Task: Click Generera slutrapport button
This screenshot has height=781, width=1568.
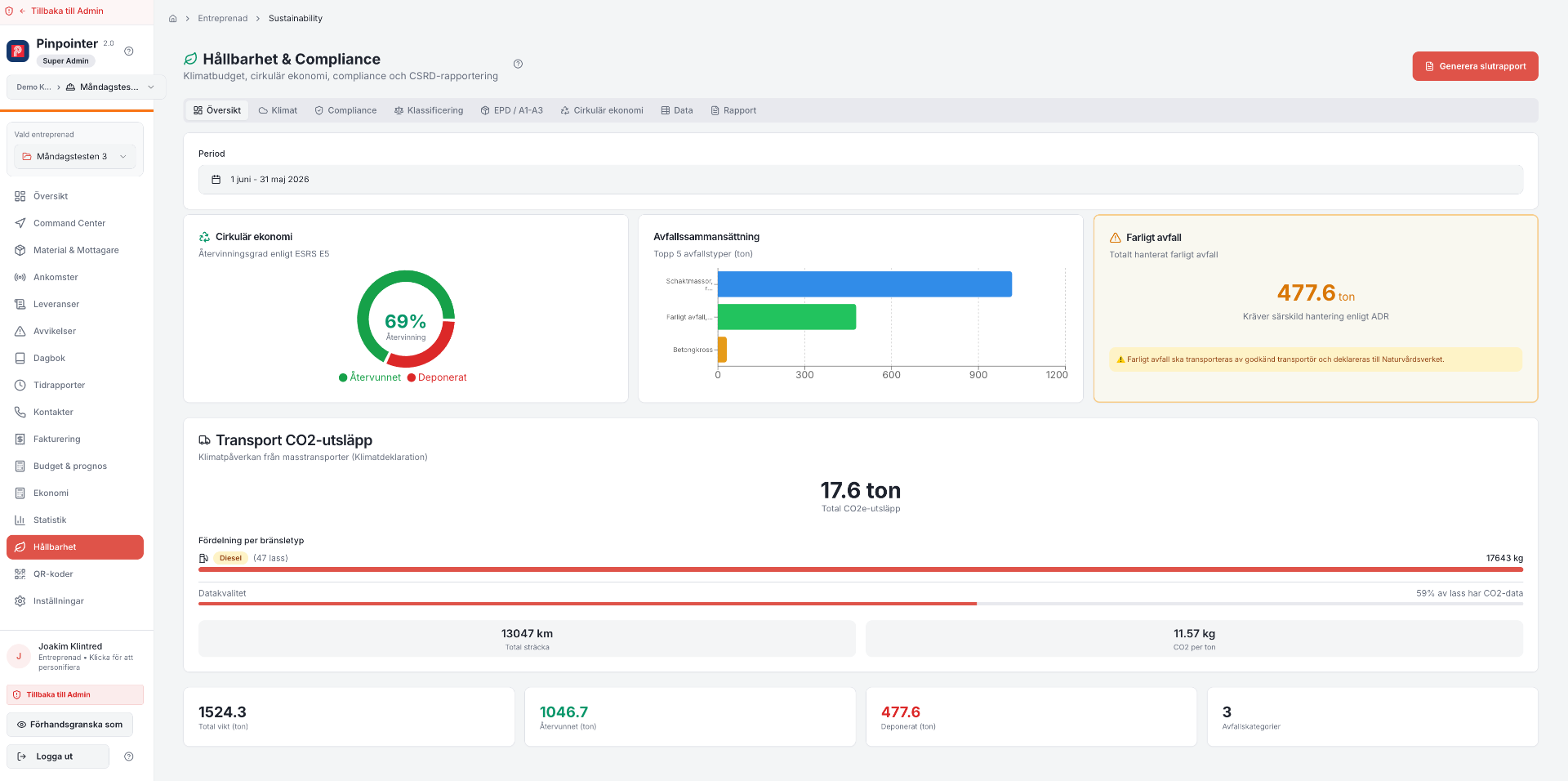Action: tap(1475, 66)
